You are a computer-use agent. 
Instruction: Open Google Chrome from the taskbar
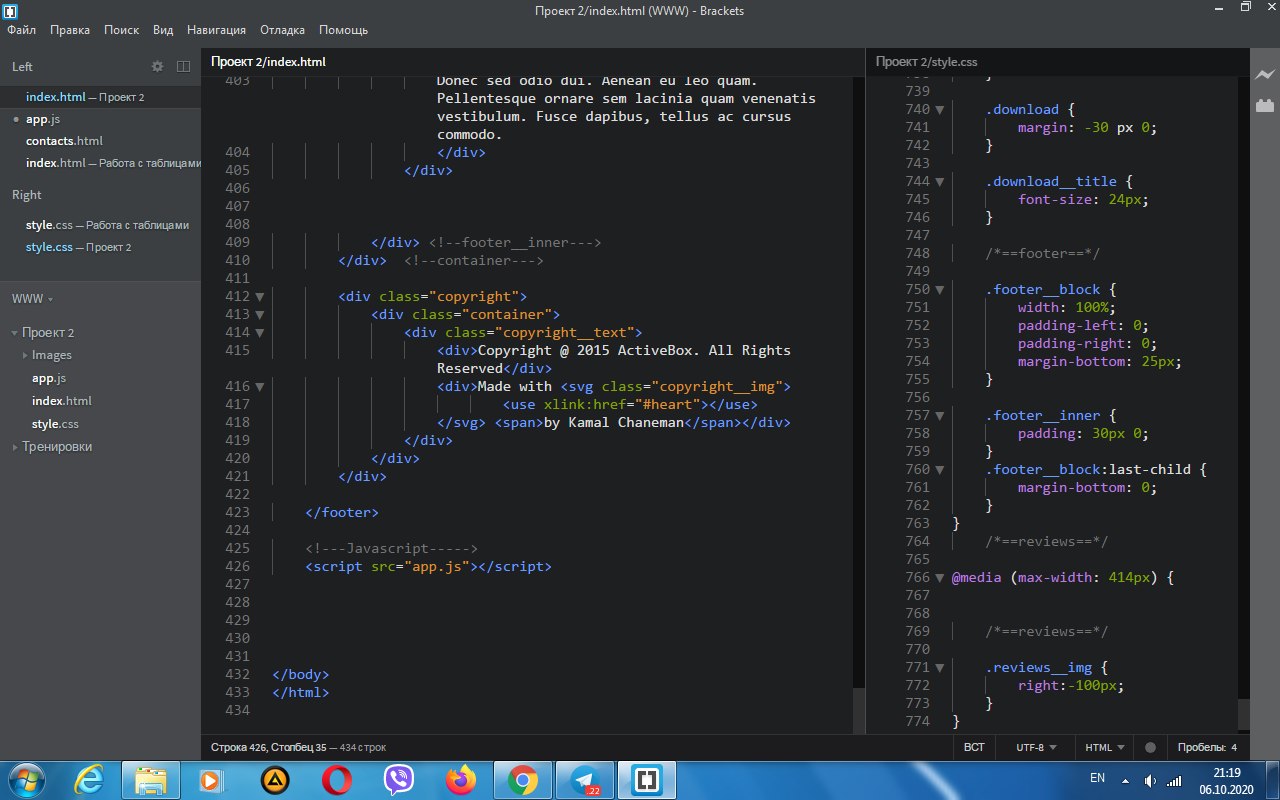coord(522,779)
